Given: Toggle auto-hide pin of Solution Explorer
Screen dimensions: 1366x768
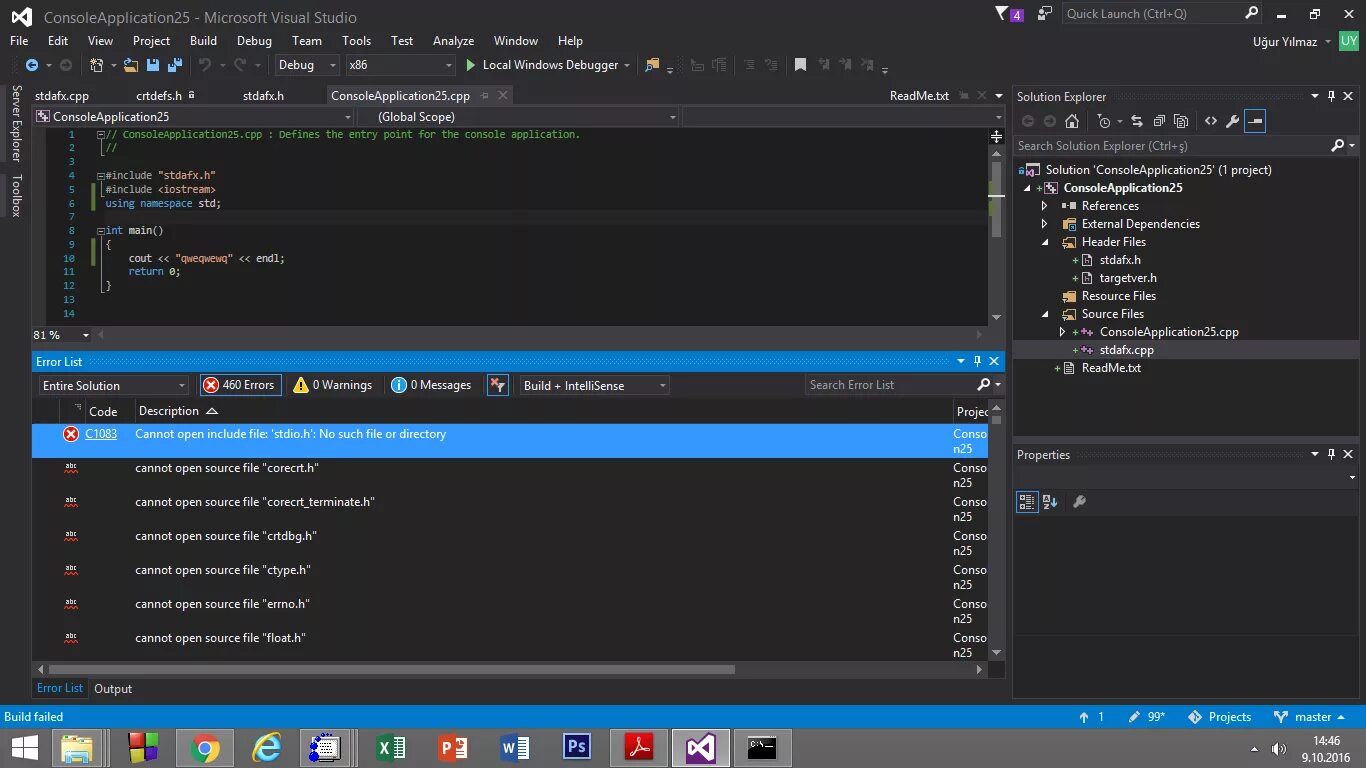Looking at the screenshot, I should [1331, 96].
